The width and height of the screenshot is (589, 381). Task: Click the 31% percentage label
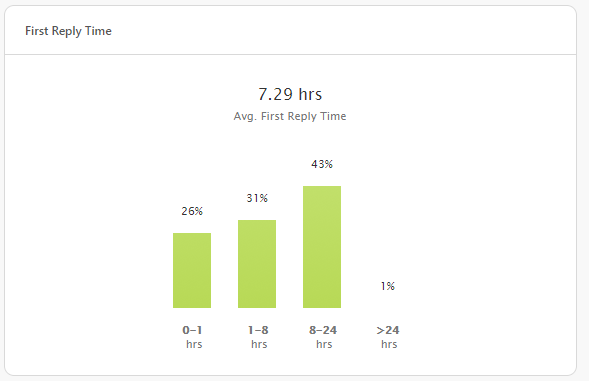pyautogui.click(x=257, y=198)
